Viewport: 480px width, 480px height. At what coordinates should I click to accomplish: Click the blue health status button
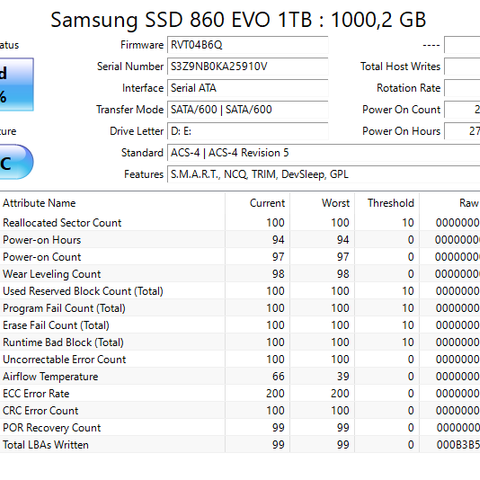[17, 84]
